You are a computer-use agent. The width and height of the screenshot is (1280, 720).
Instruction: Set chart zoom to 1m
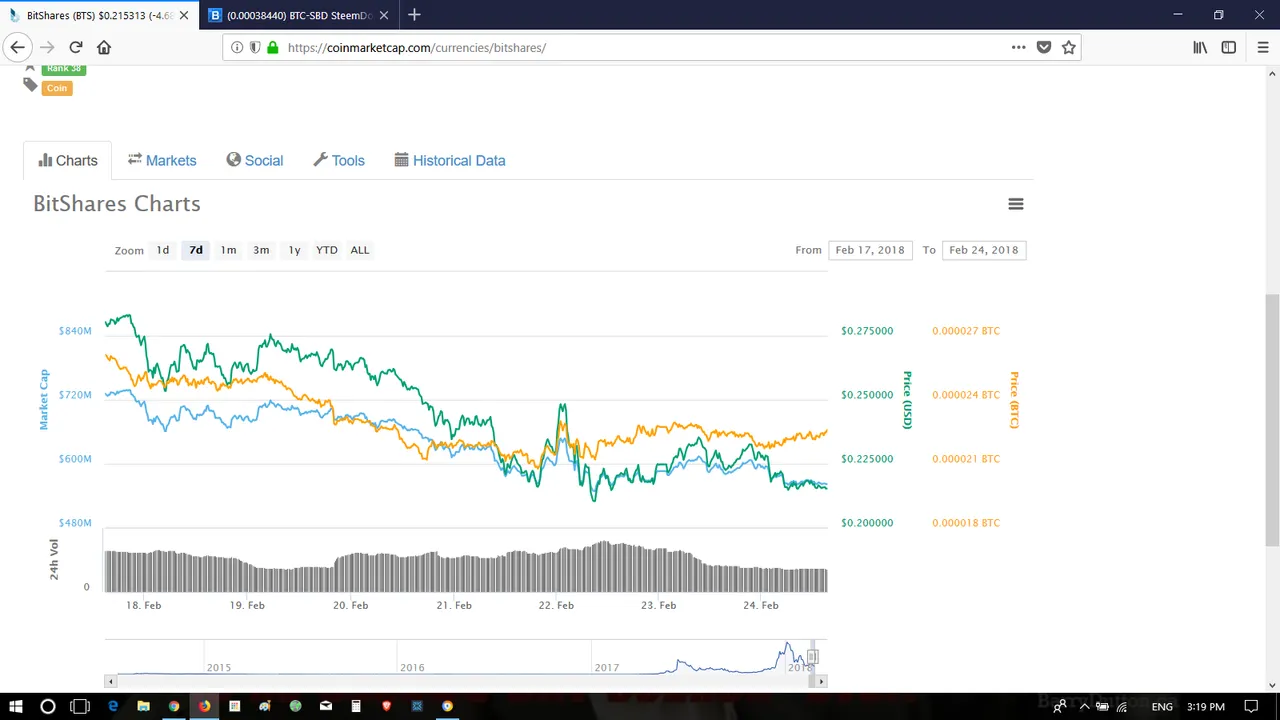click(x=228, y=250)
